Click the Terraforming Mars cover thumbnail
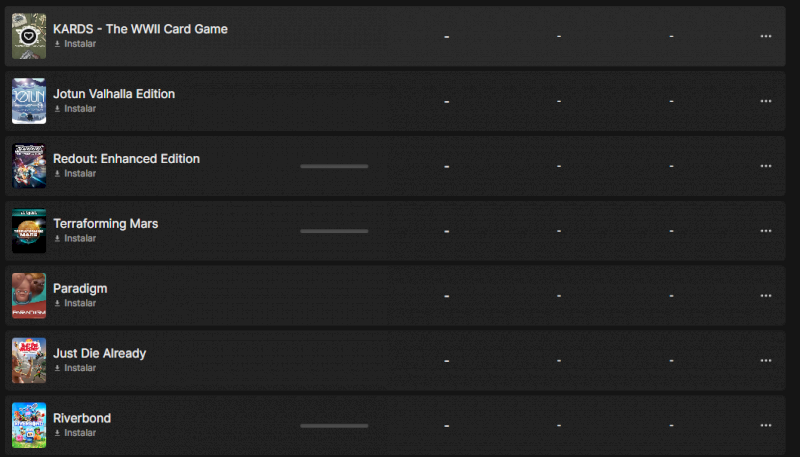The height and width of the screenshot is (457, 800). tap(29, 231)
